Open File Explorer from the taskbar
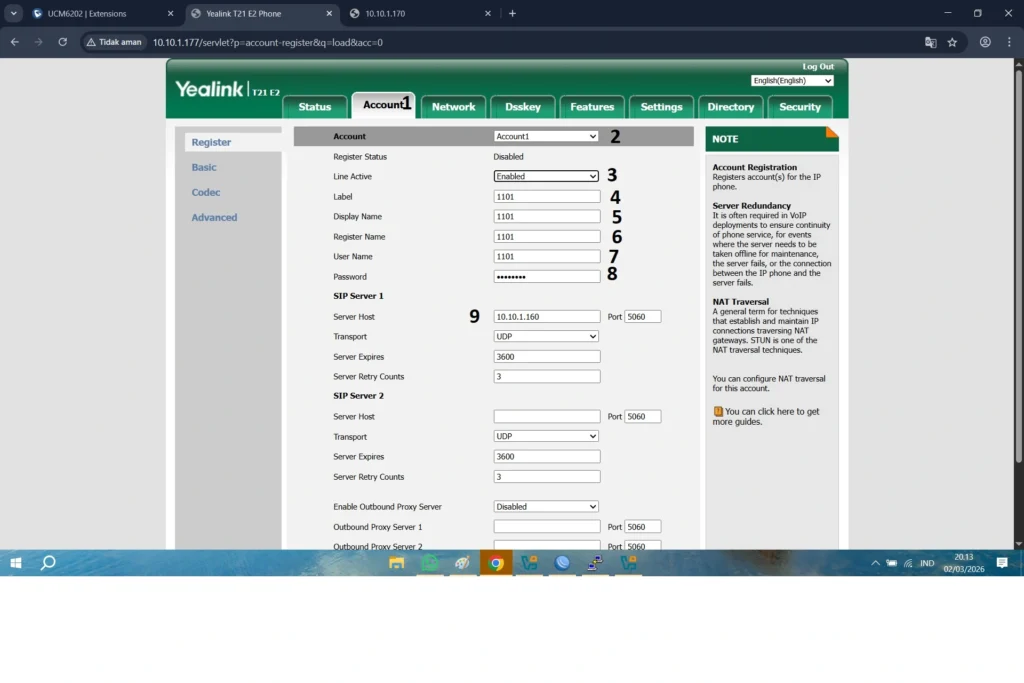The height and width of the screenshot is (683, 1024). [x=397, y=563]
